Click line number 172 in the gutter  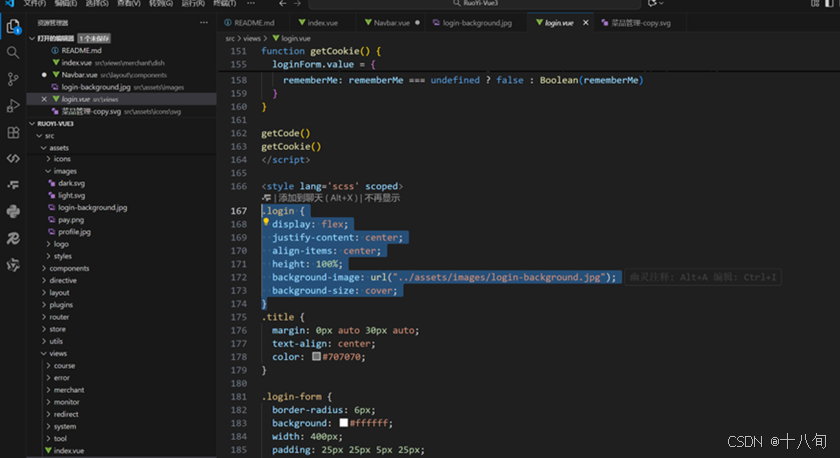[x=238, y=277]
